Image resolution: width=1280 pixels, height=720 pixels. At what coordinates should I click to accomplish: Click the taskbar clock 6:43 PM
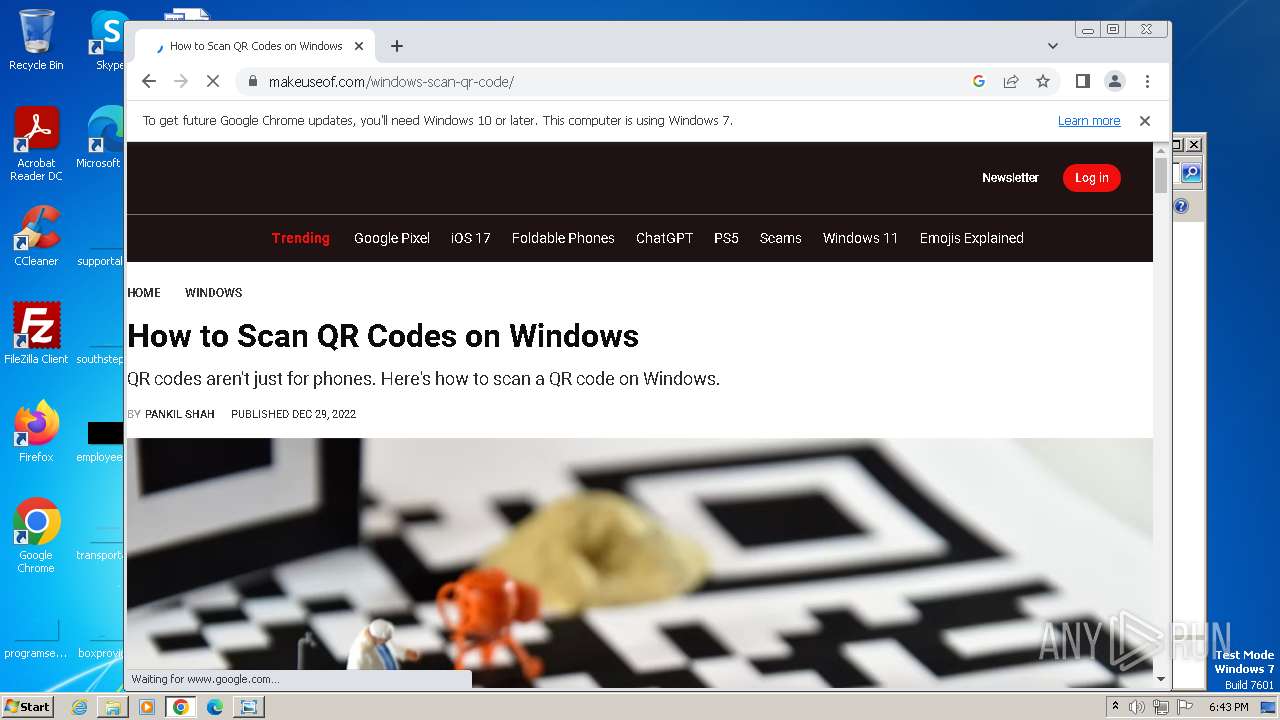1228,707
